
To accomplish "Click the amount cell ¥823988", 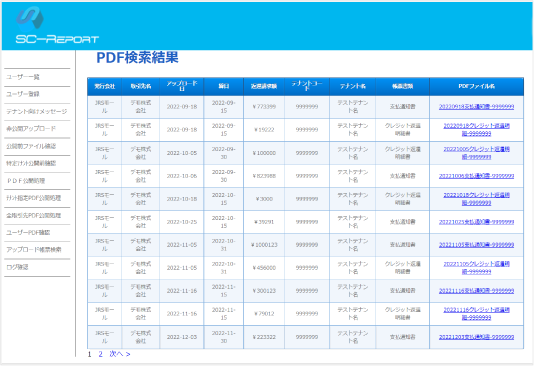I will 264,176.
